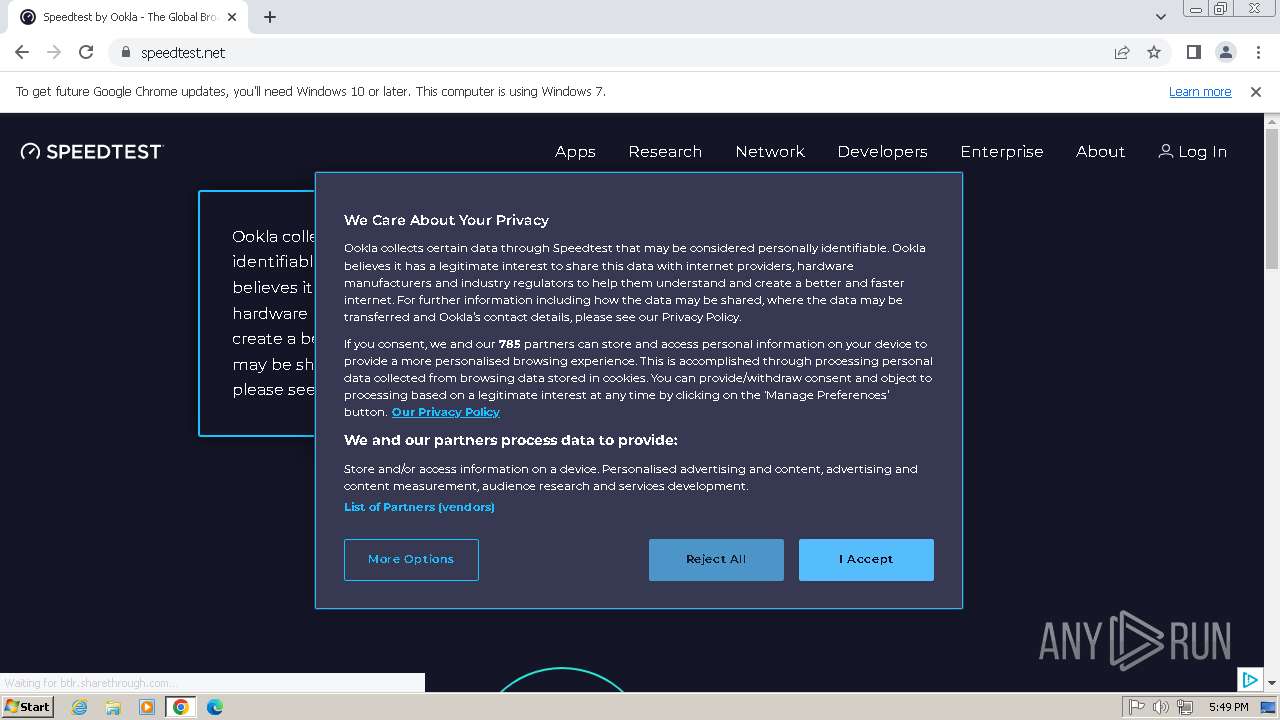Click the Speedtest logo

91,151
